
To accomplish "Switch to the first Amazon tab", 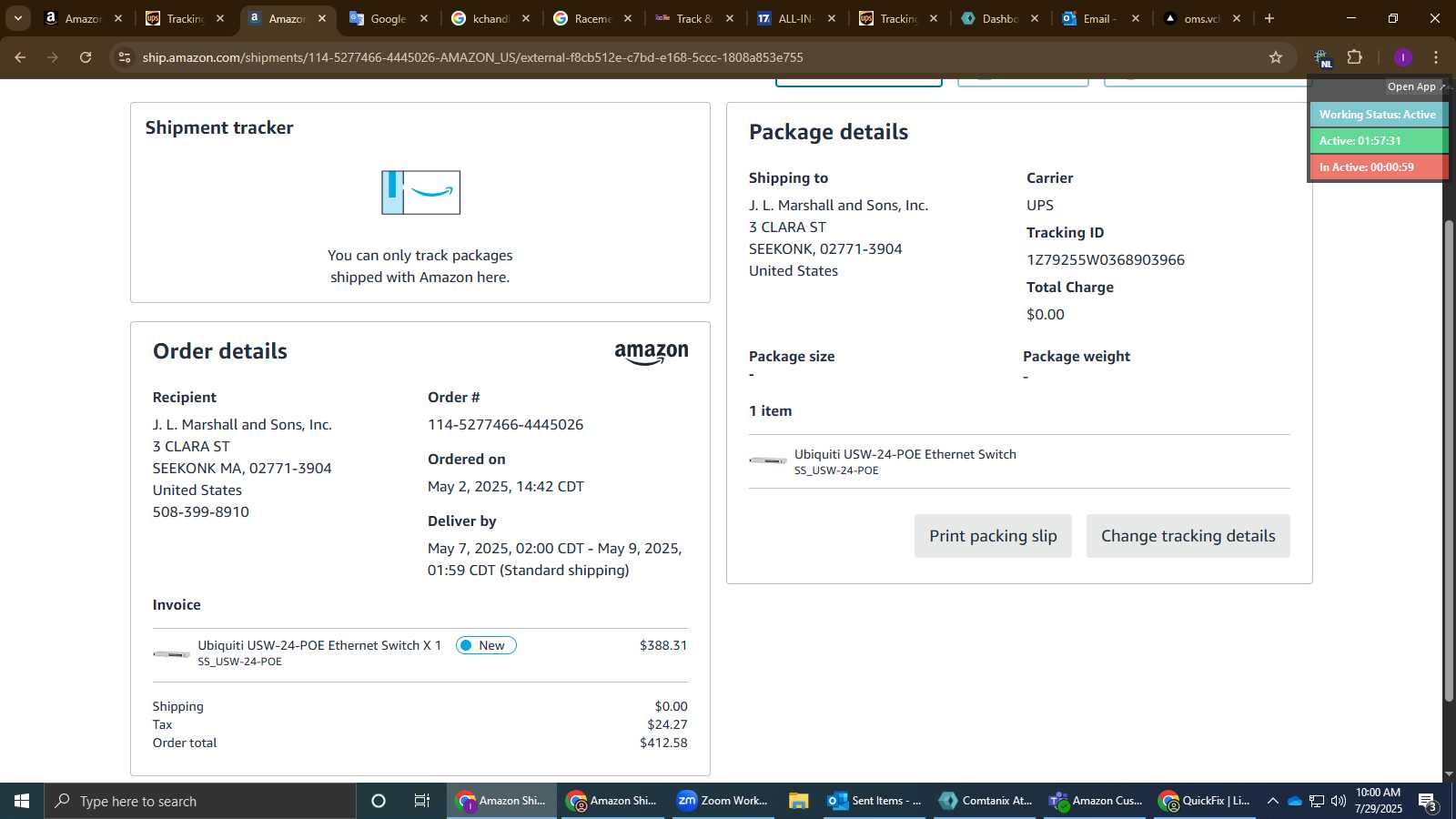I will [x=82, y=18].
